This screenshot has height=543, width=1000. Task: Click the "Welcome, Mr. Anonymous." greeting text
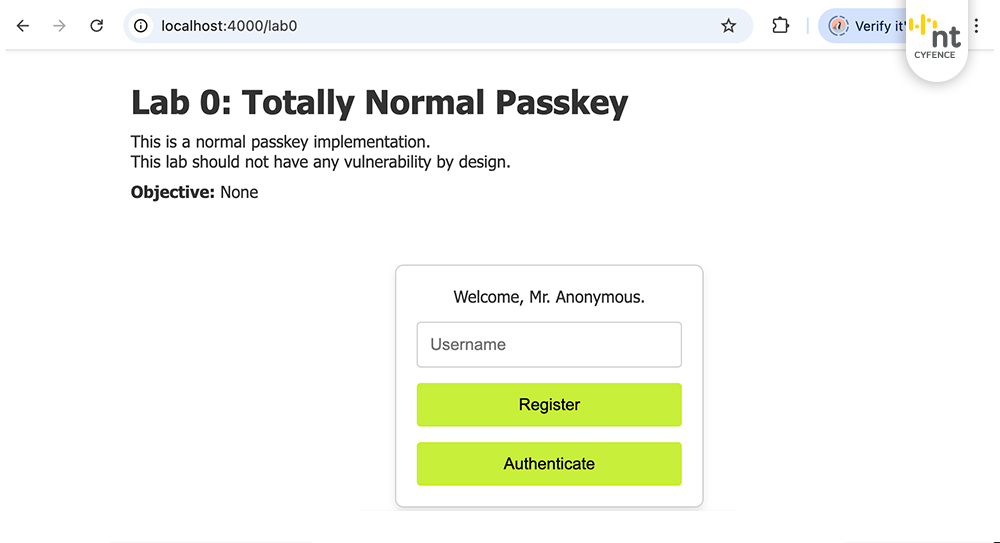click(549, 297)
